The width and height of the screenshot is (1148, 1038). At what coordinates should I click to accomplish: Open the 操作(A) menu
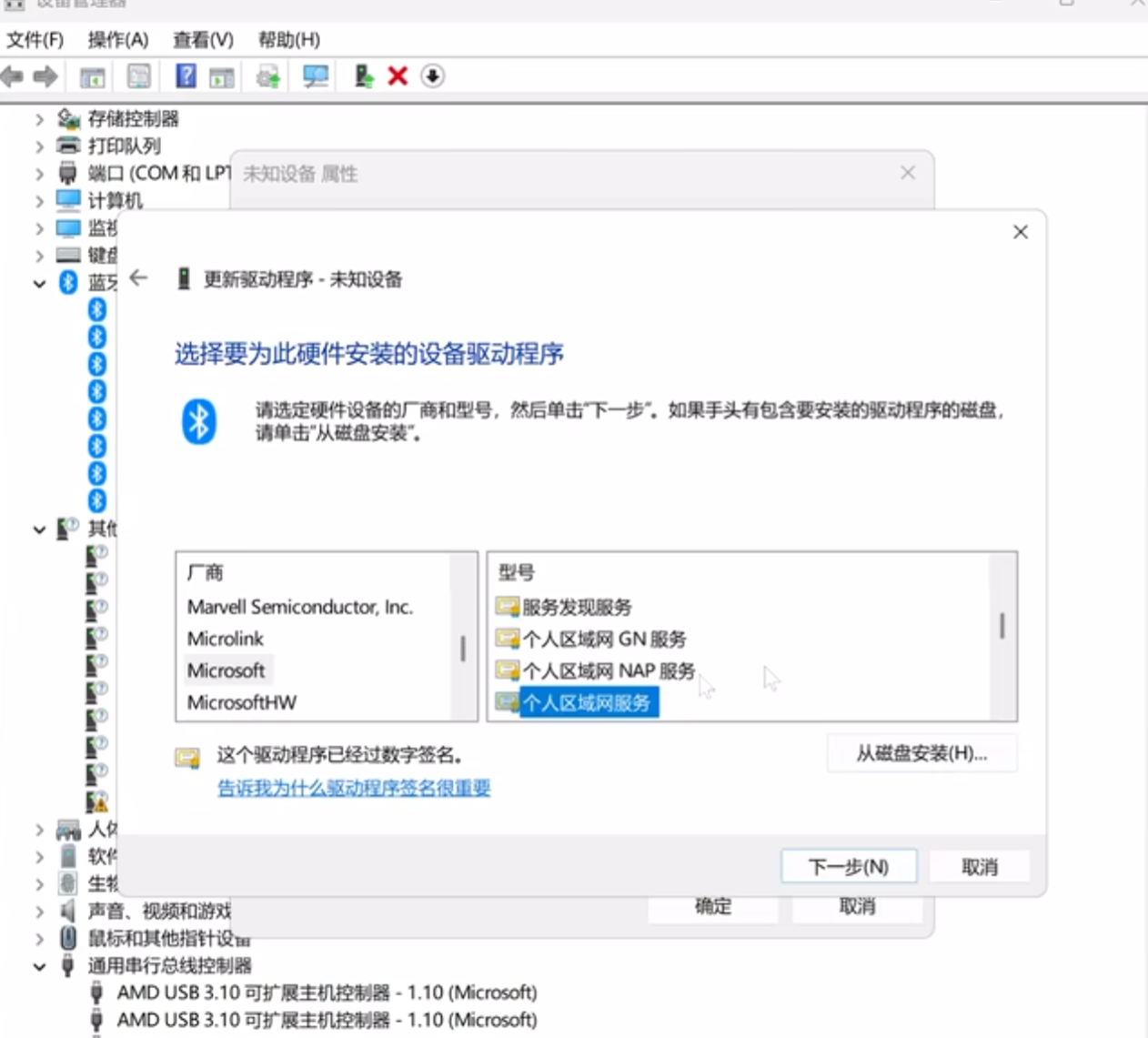[x=118, y=40]
